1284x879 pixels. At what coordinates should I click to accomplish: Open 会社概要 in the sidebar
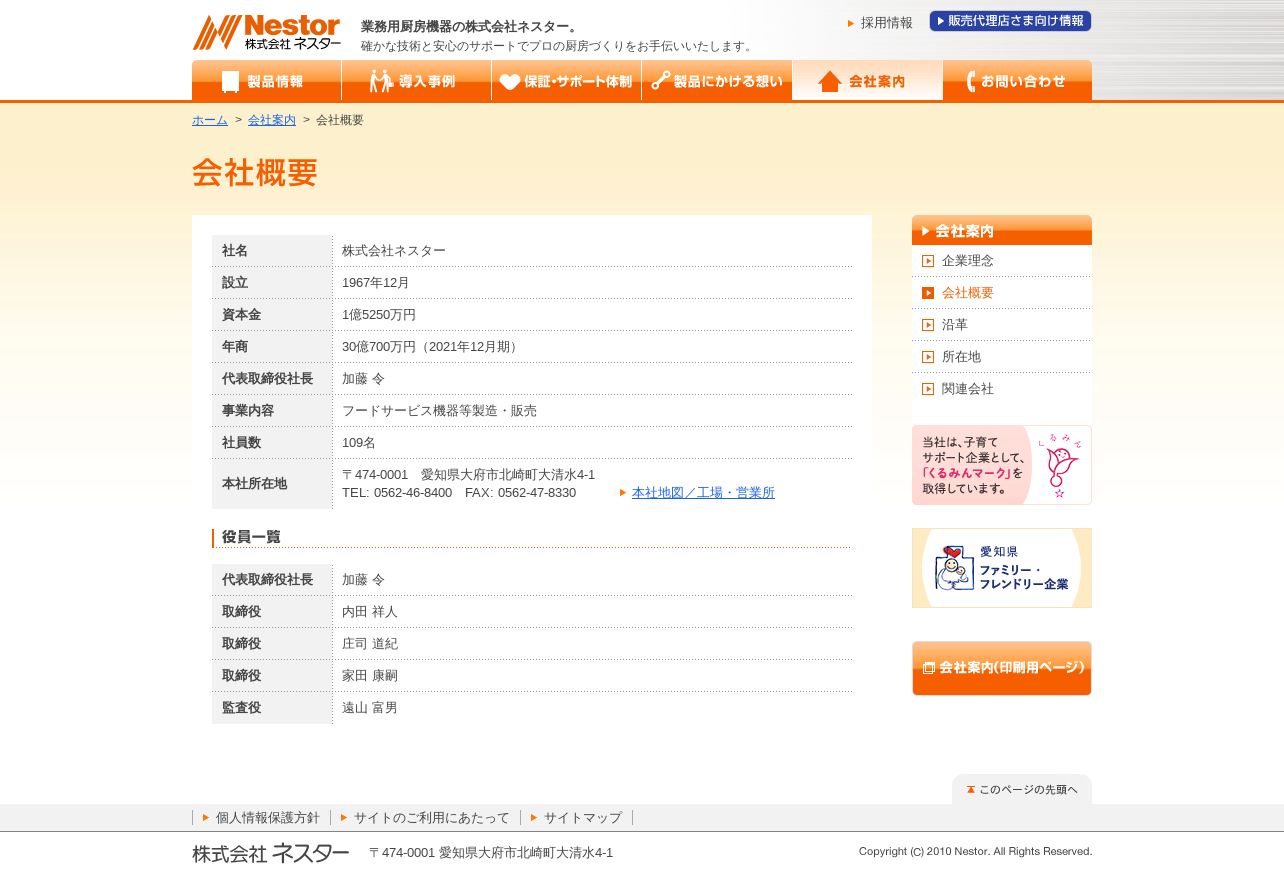coord(968,293)
